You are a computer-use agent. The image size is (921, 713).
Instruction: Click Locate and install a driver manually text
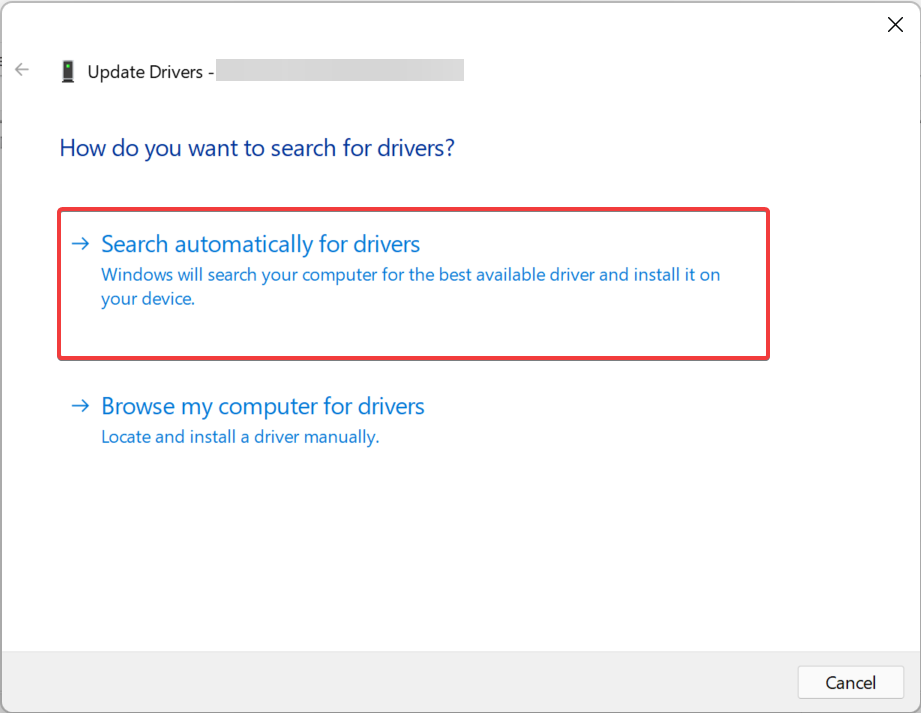pos(239,436)
